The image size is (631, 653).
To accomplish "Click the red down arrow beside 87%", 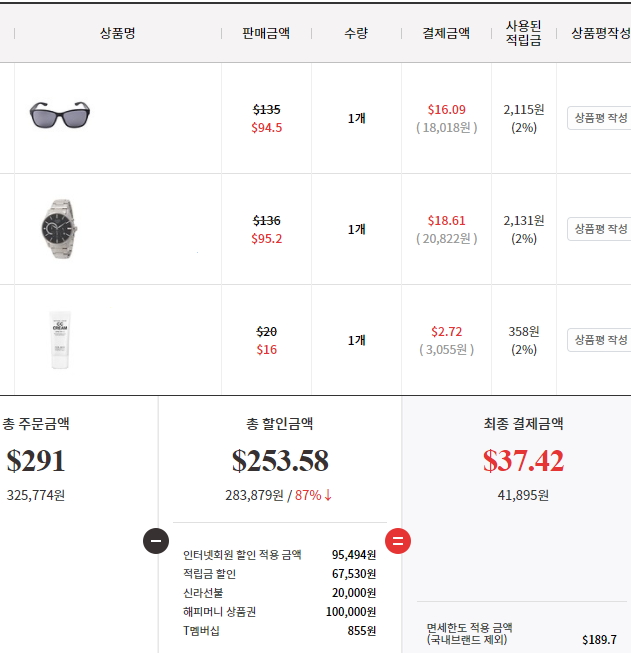I will [x=328, y=495].
